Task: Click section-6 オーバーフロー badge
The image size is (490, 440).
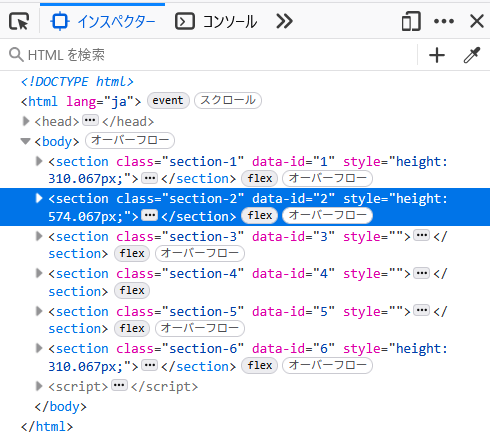Action: point(327,365)
